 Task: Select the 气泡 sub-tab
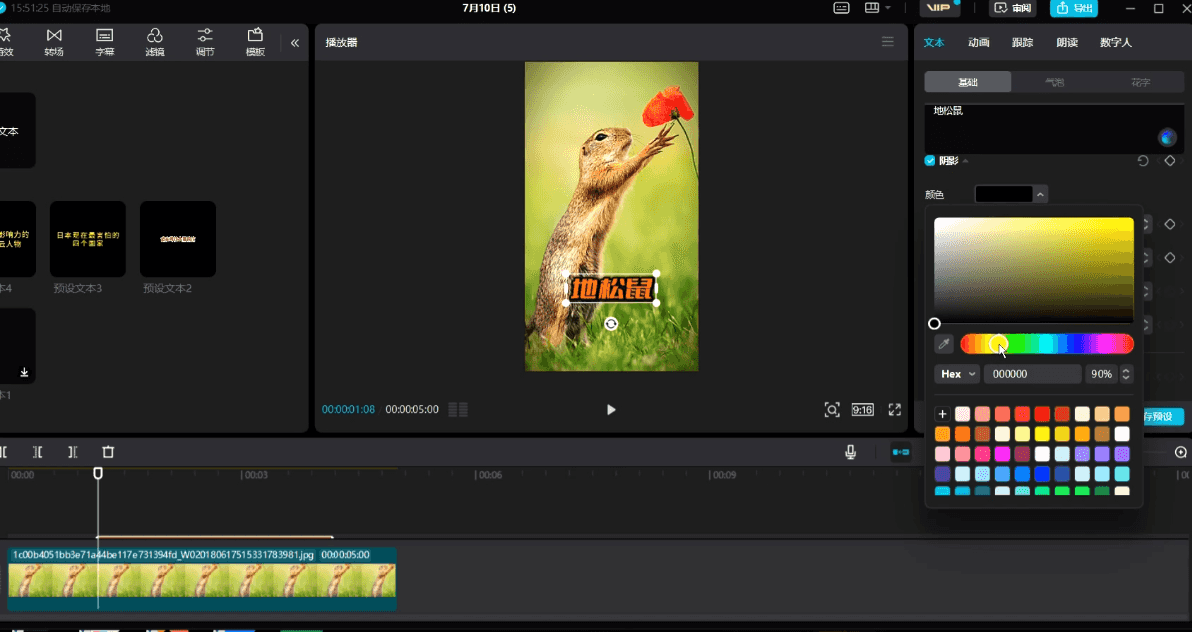tap(1054, 82)
